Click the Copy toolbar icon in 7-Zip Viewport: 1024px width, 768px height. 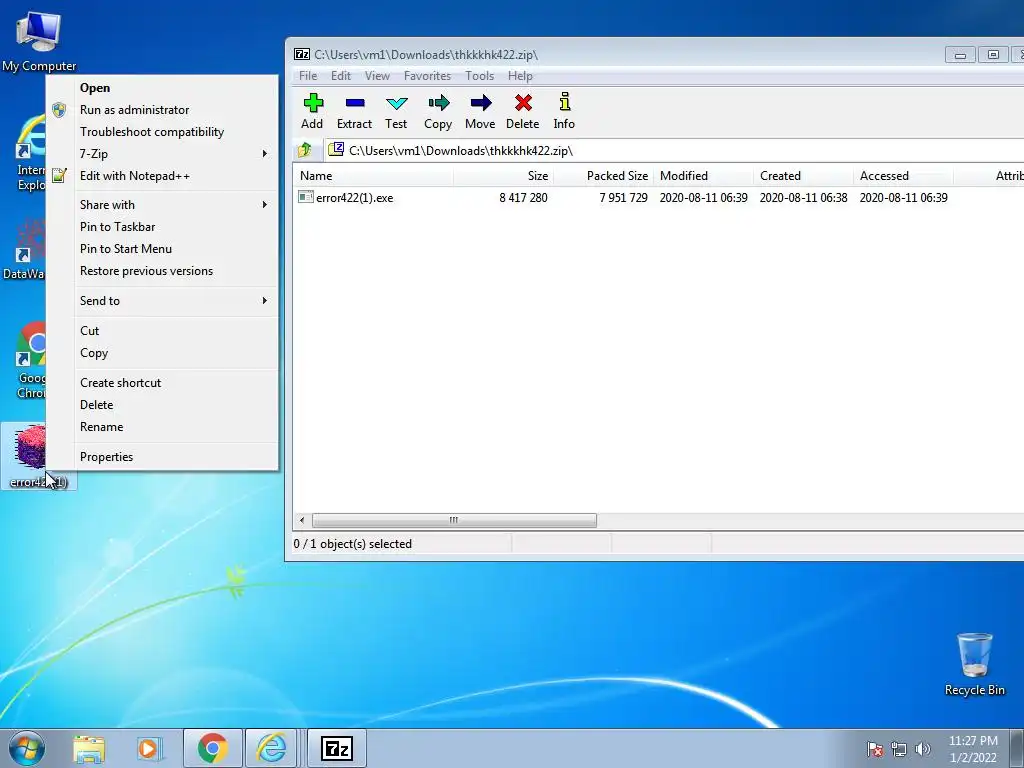[x=439, y=103]
